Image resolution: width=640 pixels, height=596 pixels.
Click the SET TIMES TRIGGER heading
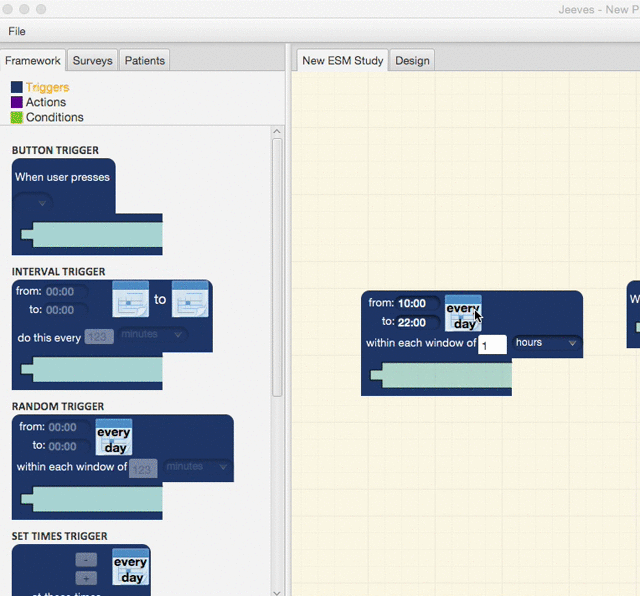[x=60, y=536]
